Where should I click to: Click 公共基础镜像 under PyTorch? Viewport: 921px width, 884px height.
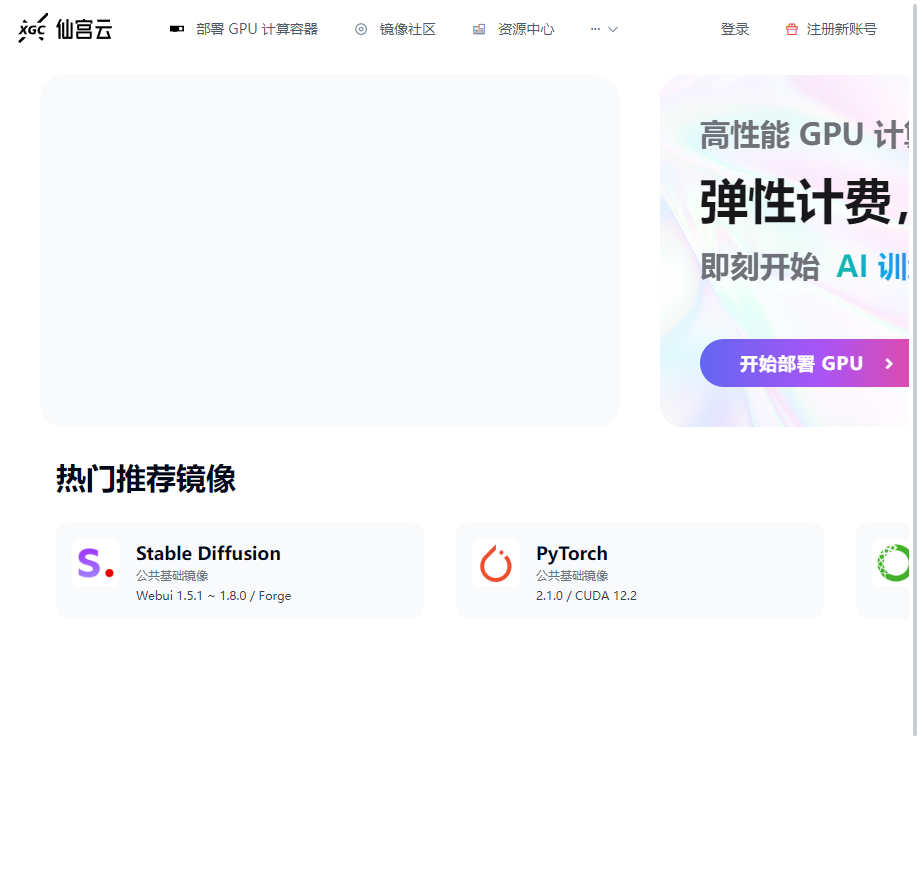click(x=572, y=576)
